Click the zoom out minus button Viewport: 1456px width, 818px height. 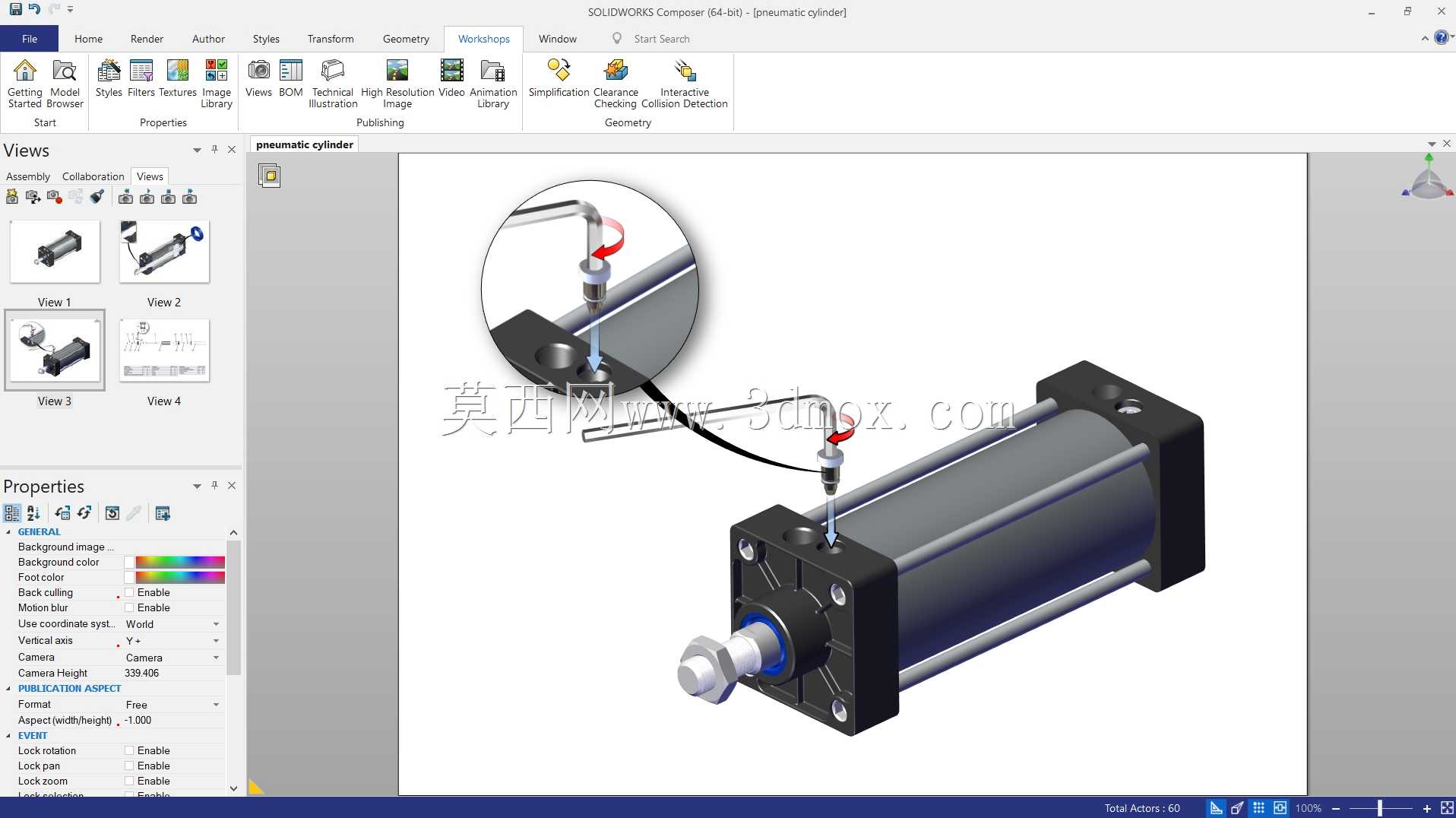pos(1336,808)
